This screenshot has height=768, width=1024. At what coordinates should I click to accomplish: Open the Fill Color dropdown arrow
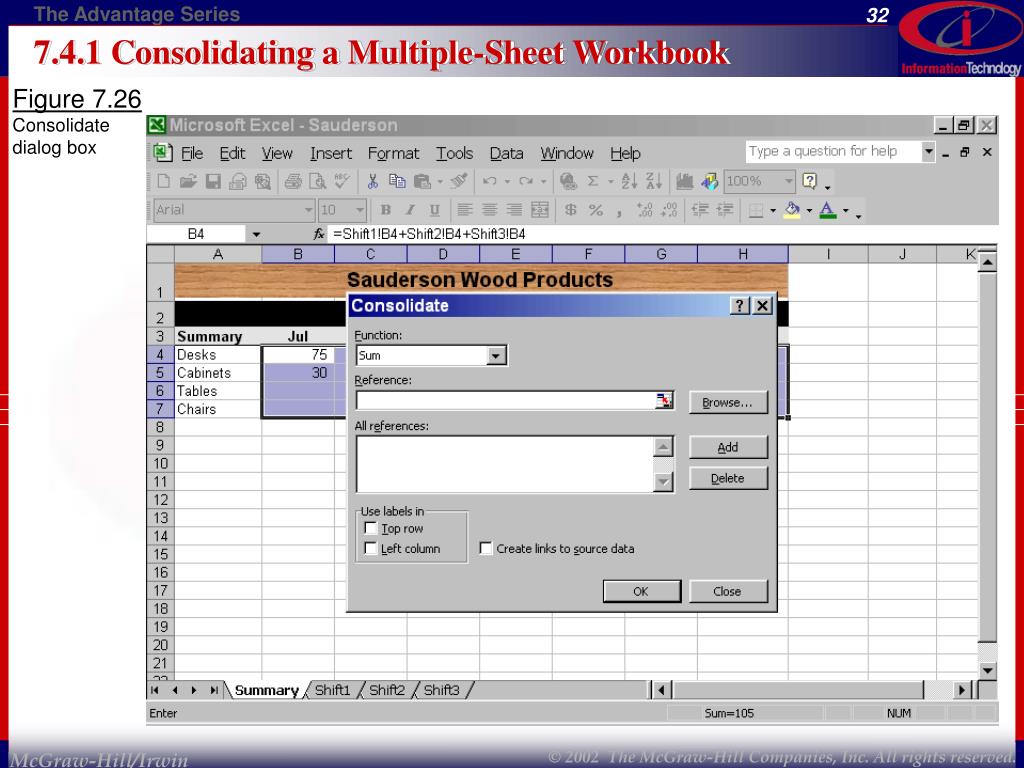pyautogui.click(x=808, y=210)
